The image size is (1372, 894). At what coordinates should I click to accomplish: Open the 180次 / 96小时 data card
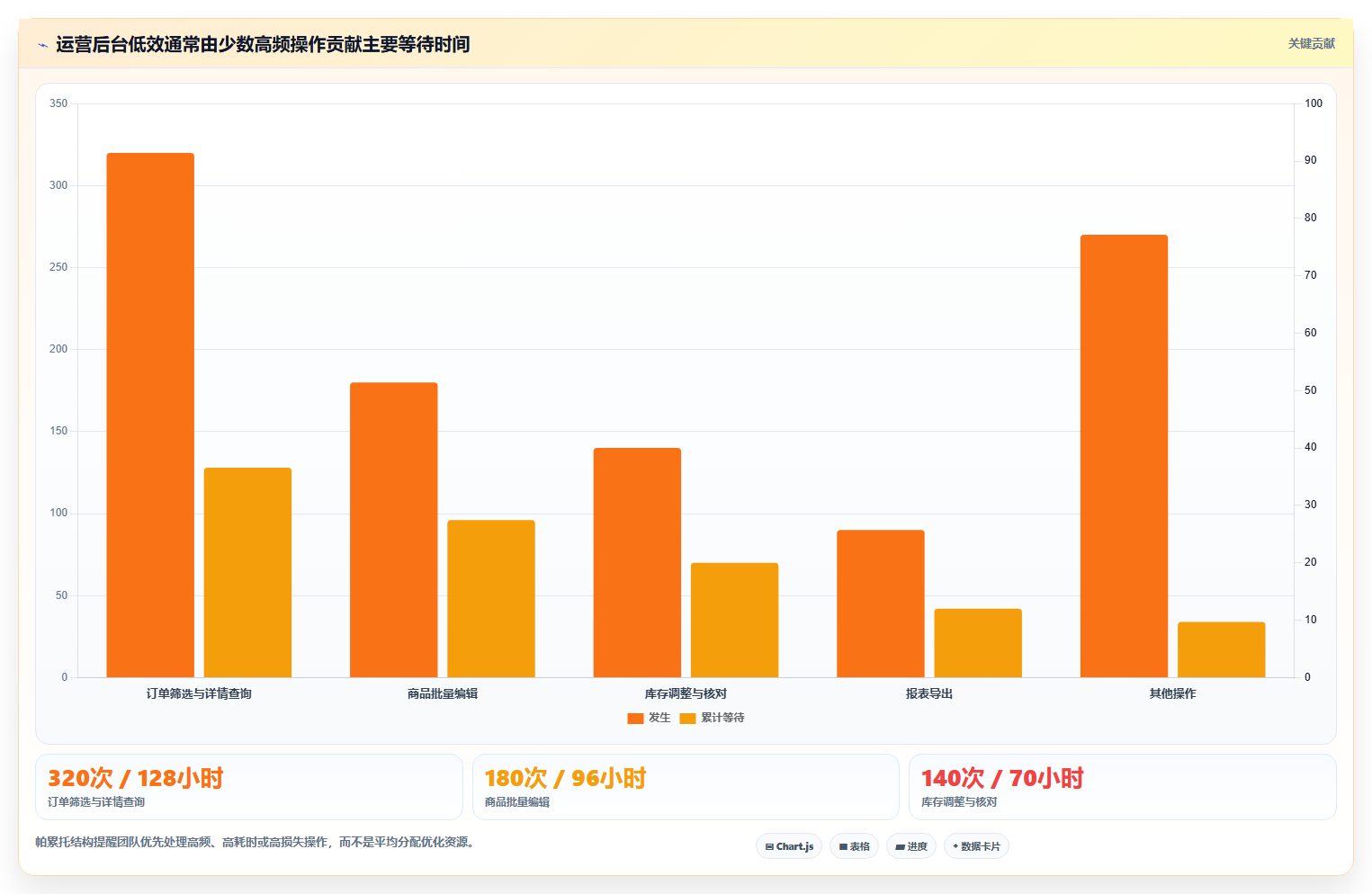pyautogui.click(x=686, y=787)
